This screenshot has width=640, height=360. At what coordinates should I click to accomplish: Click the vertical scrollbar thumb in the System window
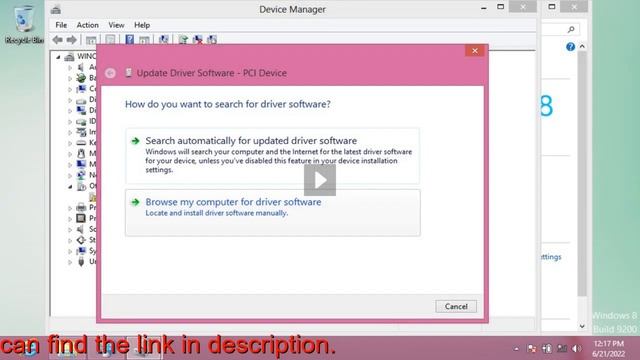click(582, 173)
